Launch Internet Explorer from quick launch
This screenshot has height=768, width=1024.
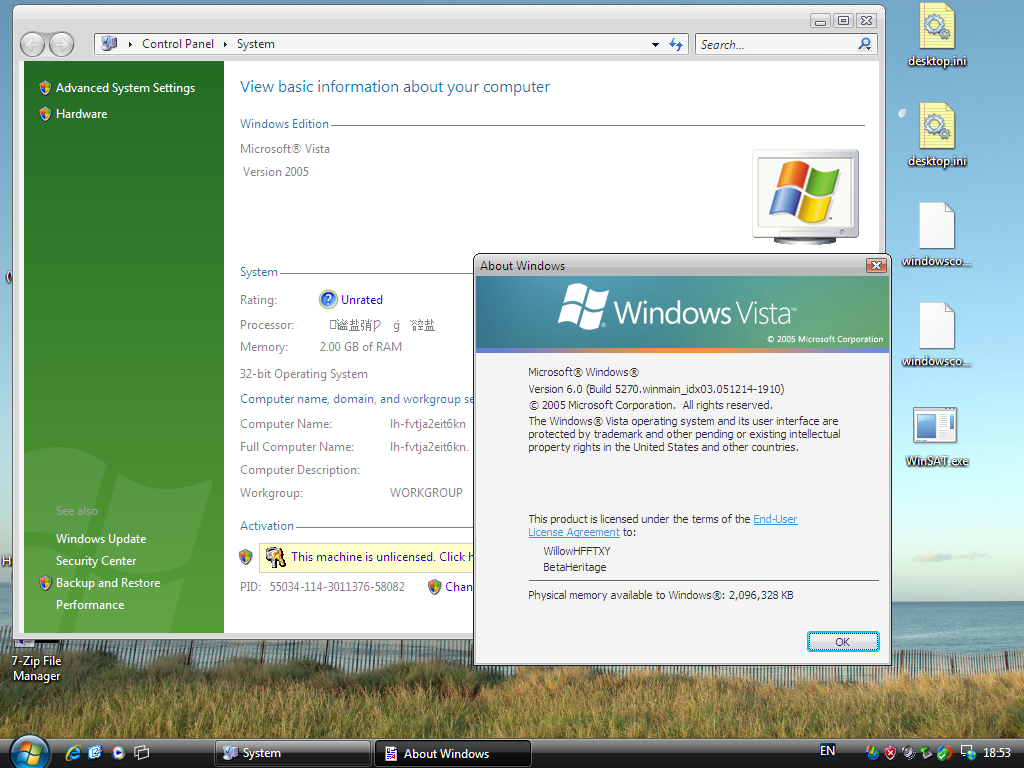73,753
